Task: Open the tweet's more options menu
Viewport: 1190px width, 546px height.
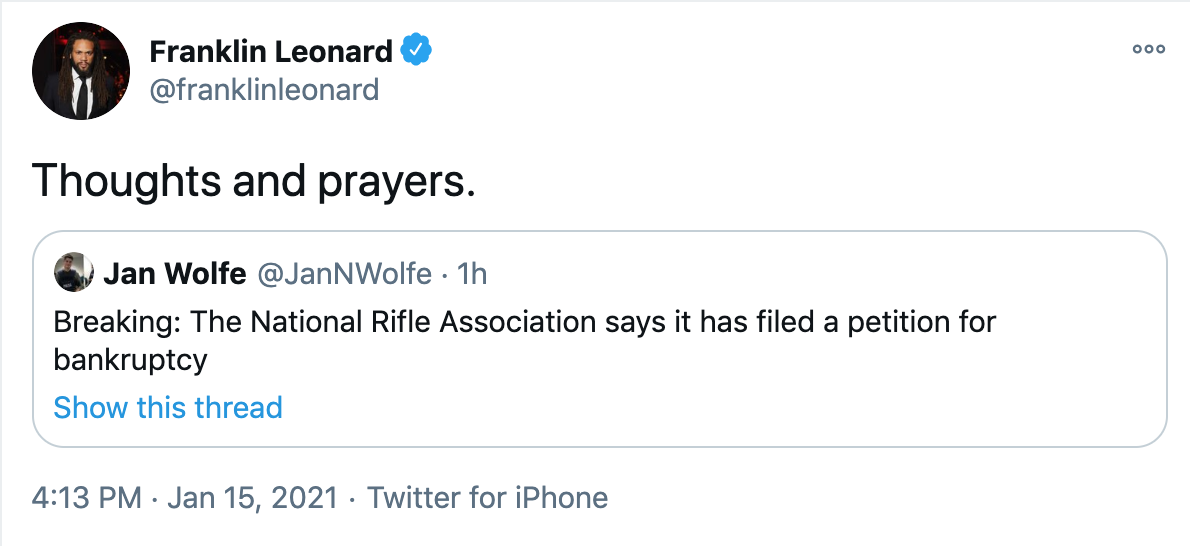Action: 1148,49
